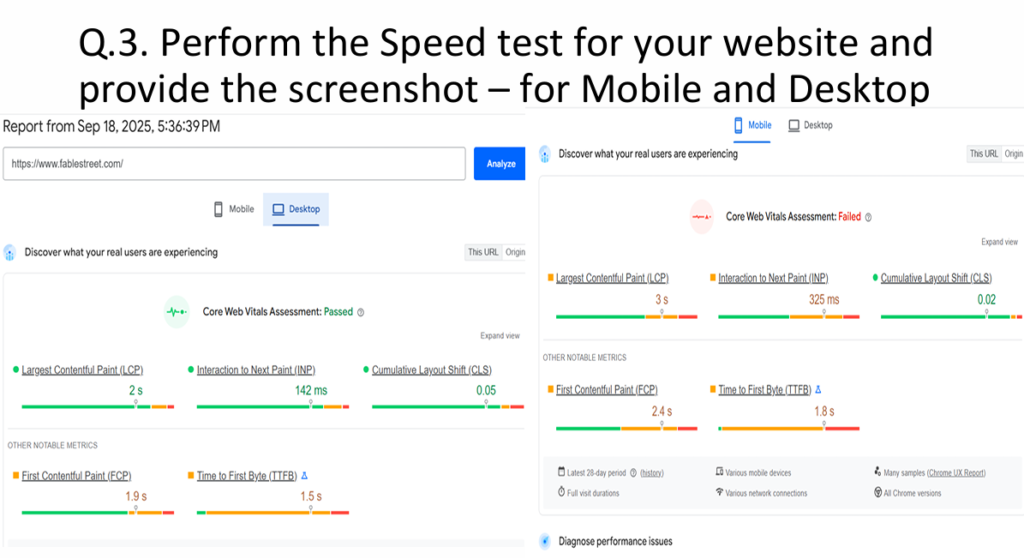Open the Largest Contentful Paint metric showing 3 s
1024x559 pixels.
[612, 278]
